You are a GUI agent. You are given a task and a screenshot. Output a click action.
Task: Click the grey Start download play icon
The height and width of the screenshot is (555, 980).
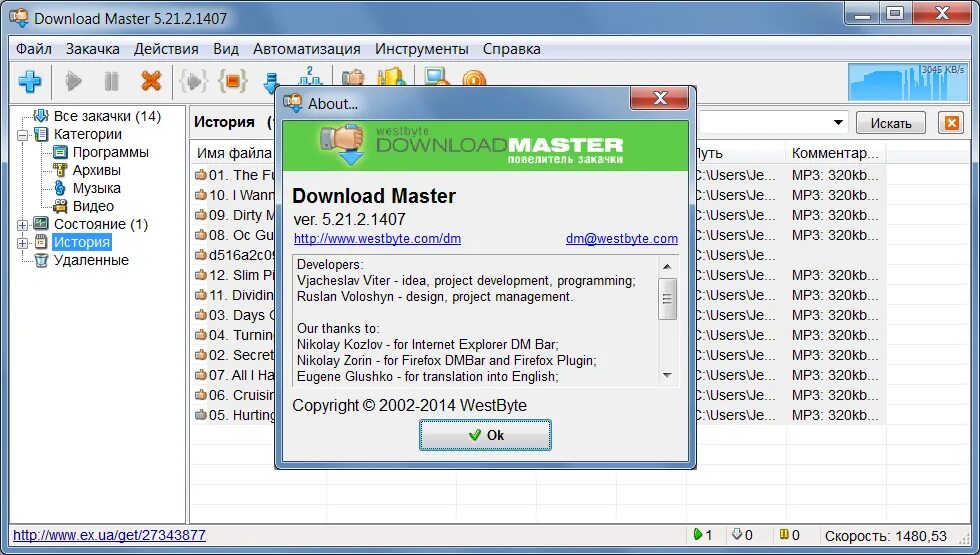tap(74, 81)
